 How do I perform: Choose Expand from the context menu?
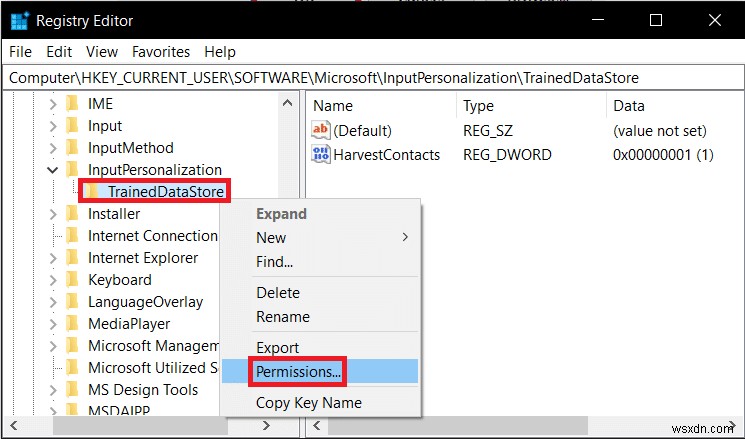320,214
